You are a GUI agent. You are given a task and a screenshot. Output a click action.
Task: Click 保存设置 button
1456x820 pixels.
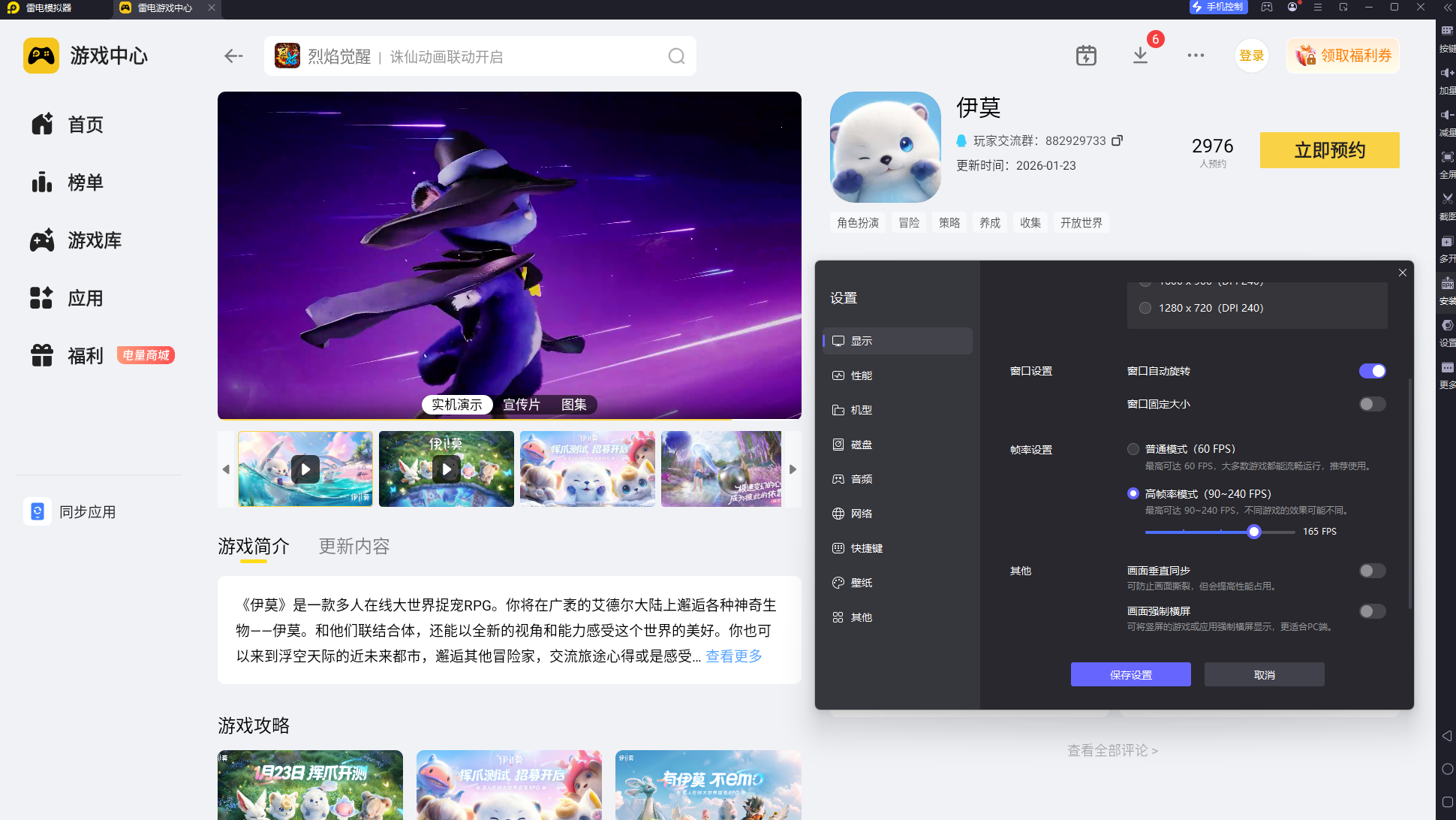1130,674
